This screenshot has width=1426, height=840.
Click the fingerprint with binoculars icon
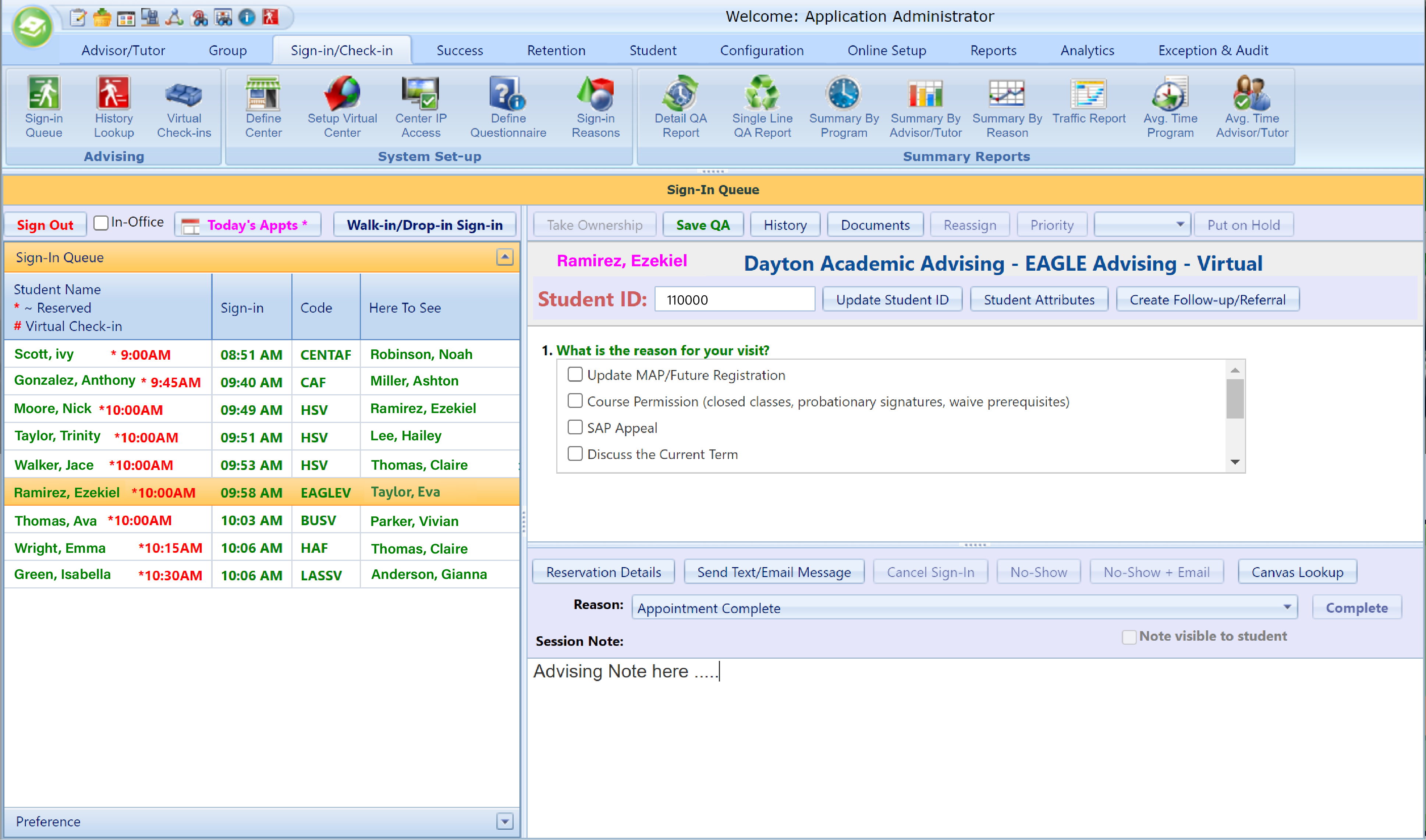coord(199,18)
